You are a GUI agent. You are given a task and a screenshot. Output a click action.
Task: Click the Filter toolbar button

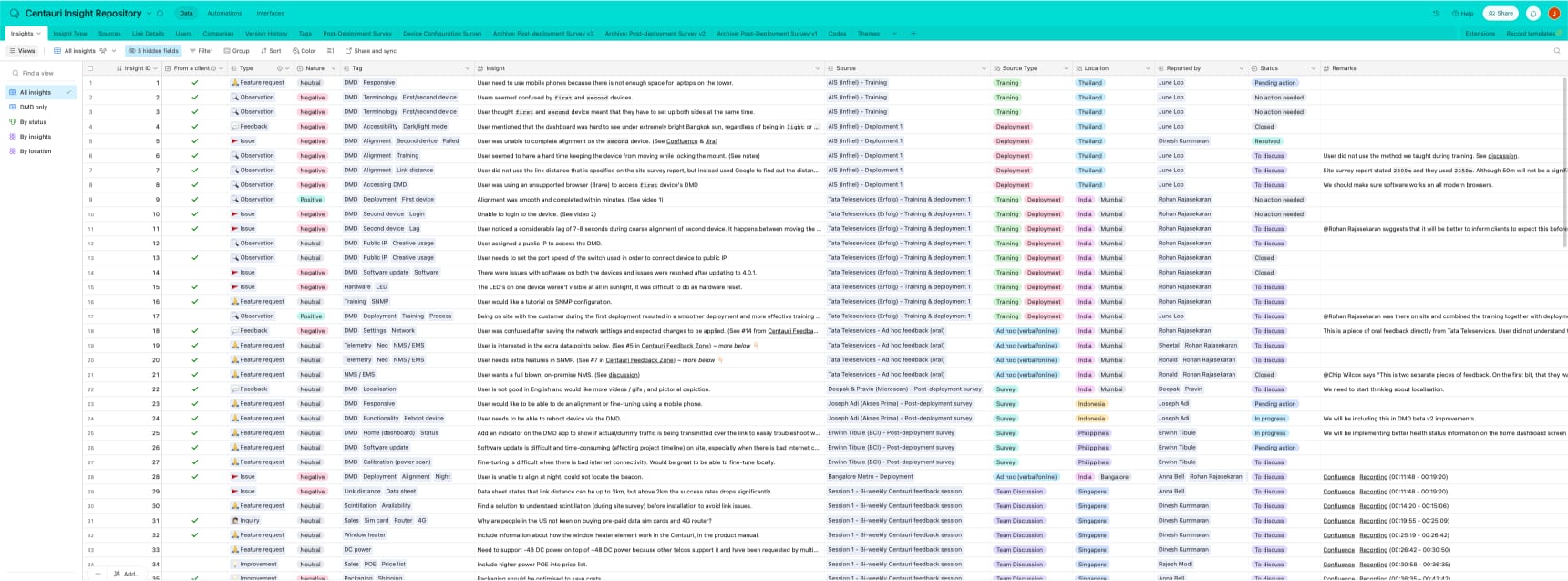(x=201, y=51)
